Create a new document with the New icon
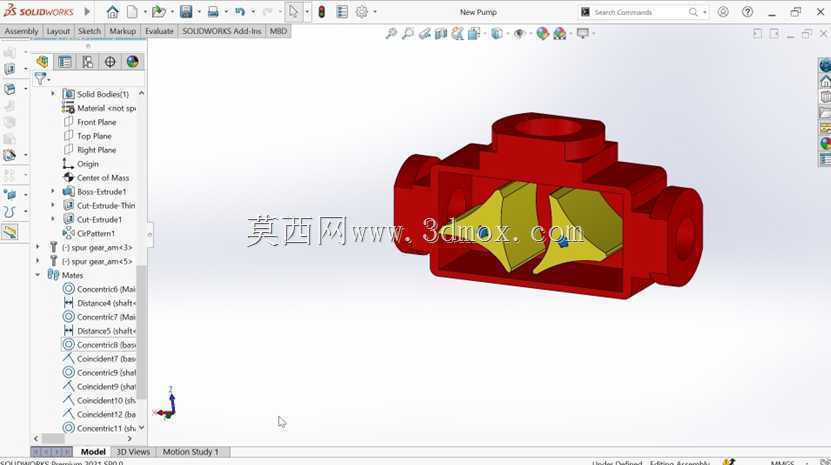The image size is (831, 465). coord(132,12)
